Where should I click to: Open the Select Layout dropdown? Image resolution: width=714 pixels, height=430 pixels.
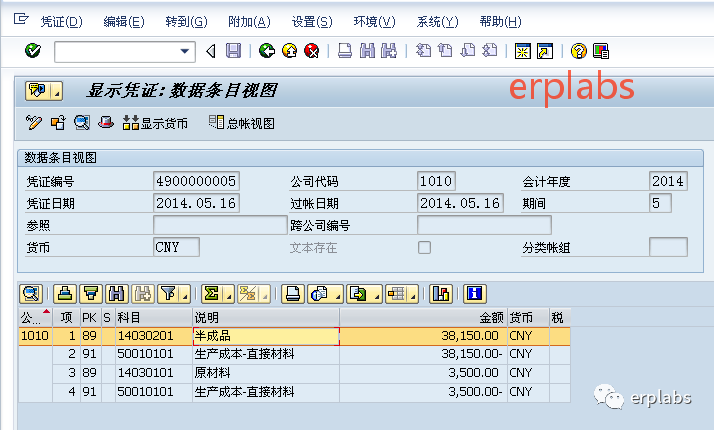pyautogui.click(x=402, y=294)
